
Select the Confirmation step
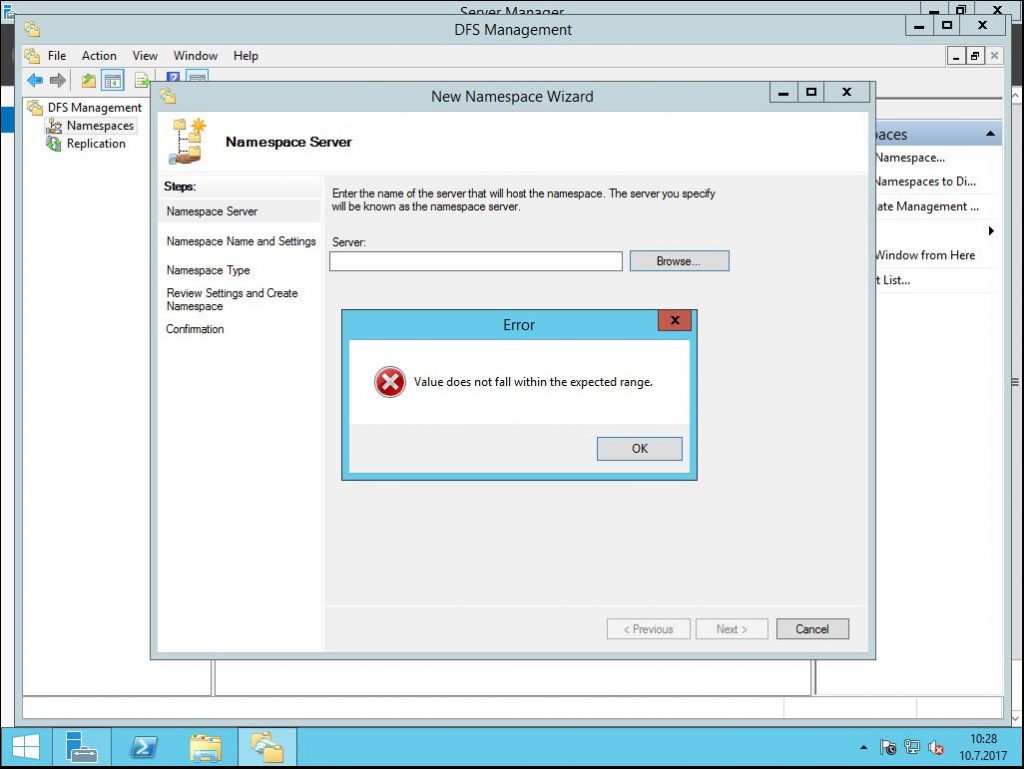[x=195, y=329]
